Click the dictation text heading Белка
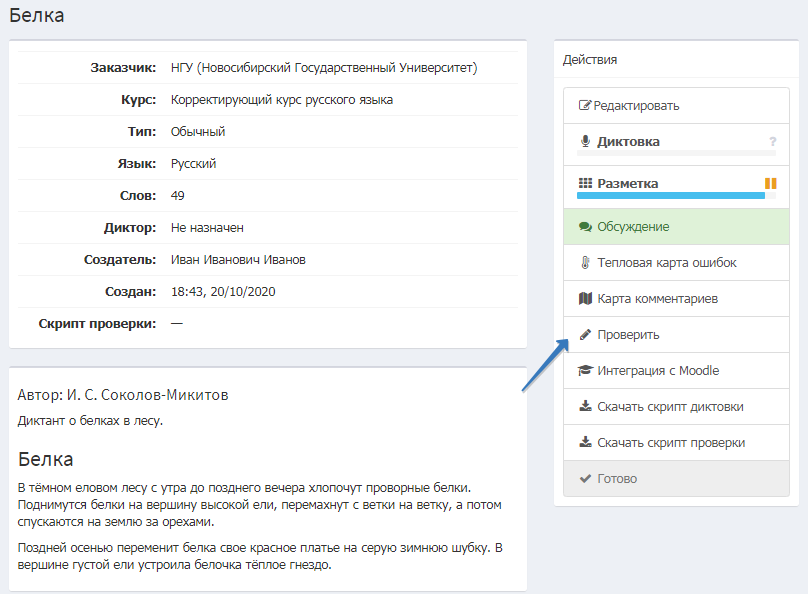This screenshot has width=808, height=594. pyautogui.click(x=45, y=460)
